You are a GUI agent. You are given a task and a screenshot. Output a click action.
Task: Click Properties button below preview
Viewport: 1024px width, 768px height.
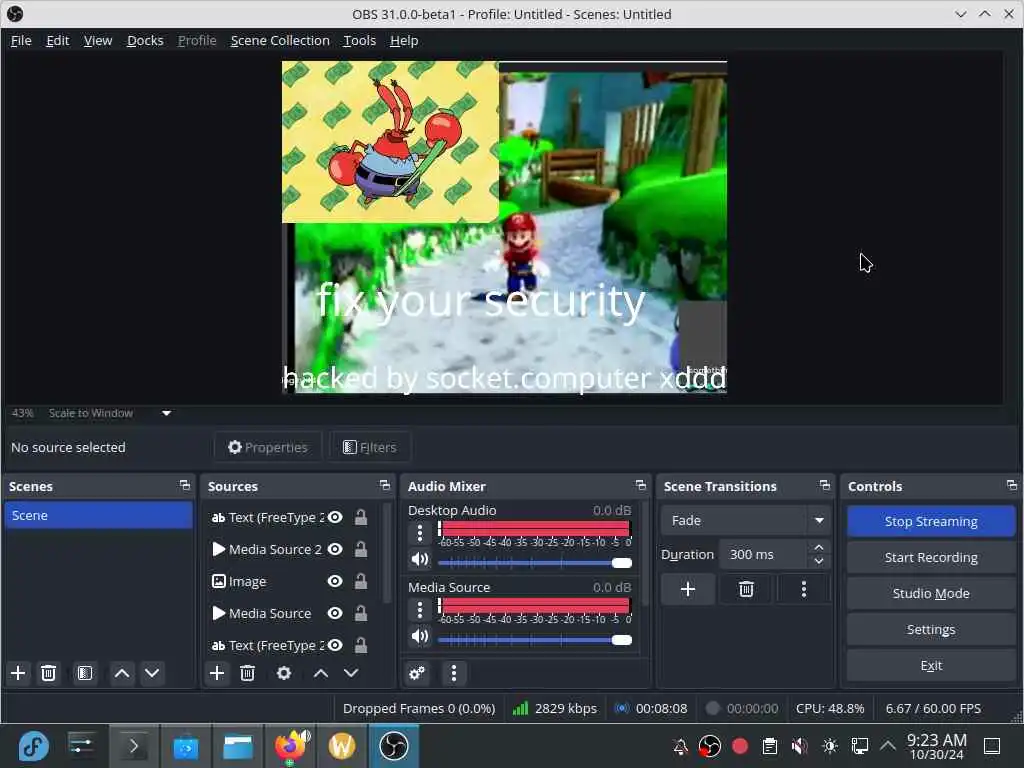click(268, 447)
